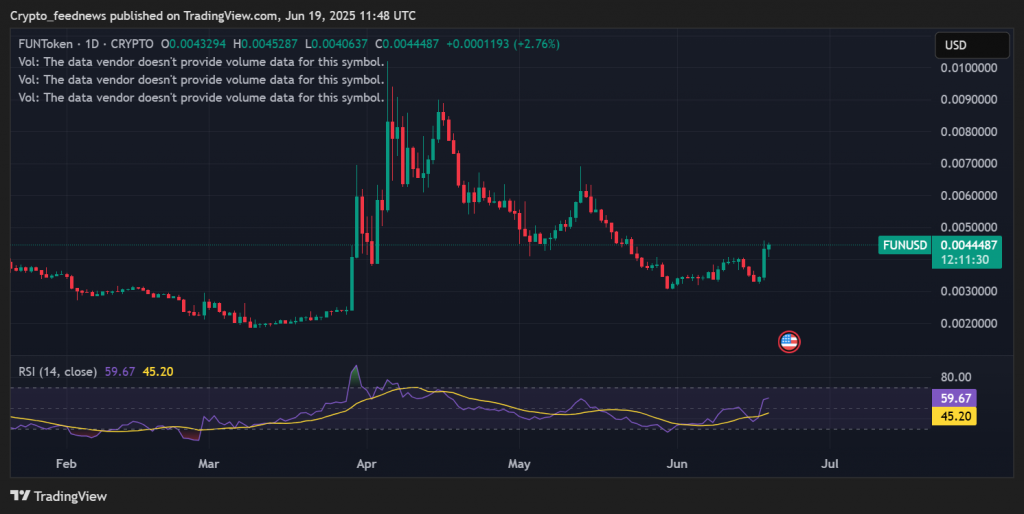Click the 80.00 level on RSI scale
The width and height of the screenshot is (1024, 514).
click(x=956, y=377)
